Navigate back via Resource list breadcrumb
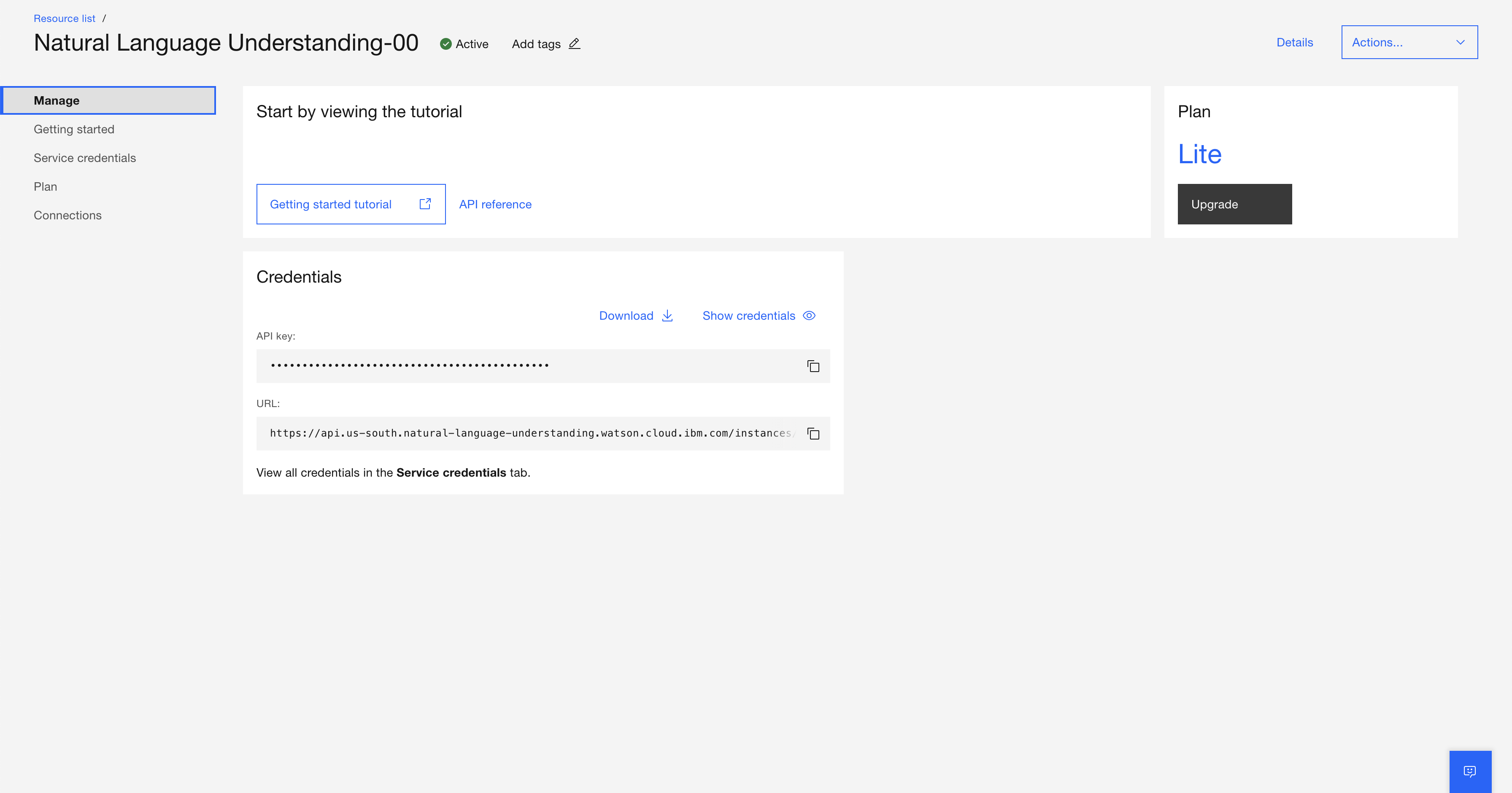 pyautogui.click(x=64, y=18)
